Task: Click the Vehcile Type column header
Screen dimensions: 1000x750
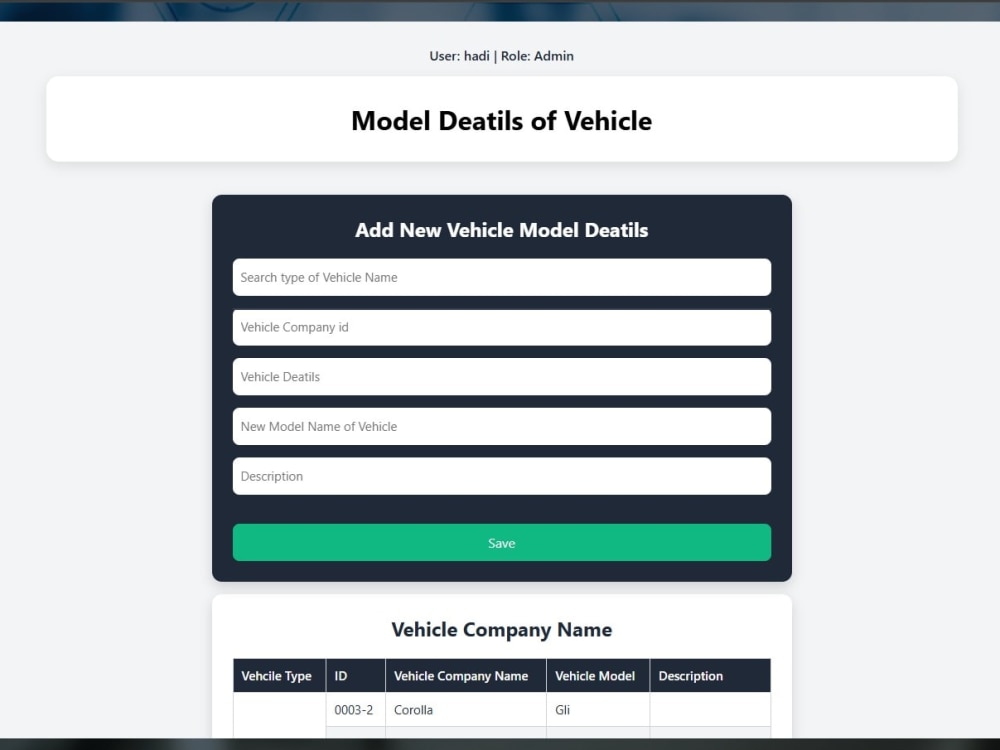Action: pyautogui.click(x=279, y=676)
